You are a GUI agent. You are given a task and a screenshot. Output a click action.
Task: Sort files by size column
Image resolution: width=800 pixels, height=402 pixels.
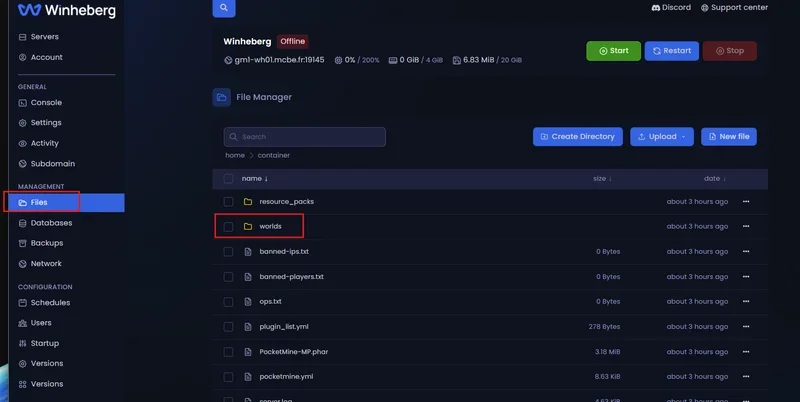602,179
